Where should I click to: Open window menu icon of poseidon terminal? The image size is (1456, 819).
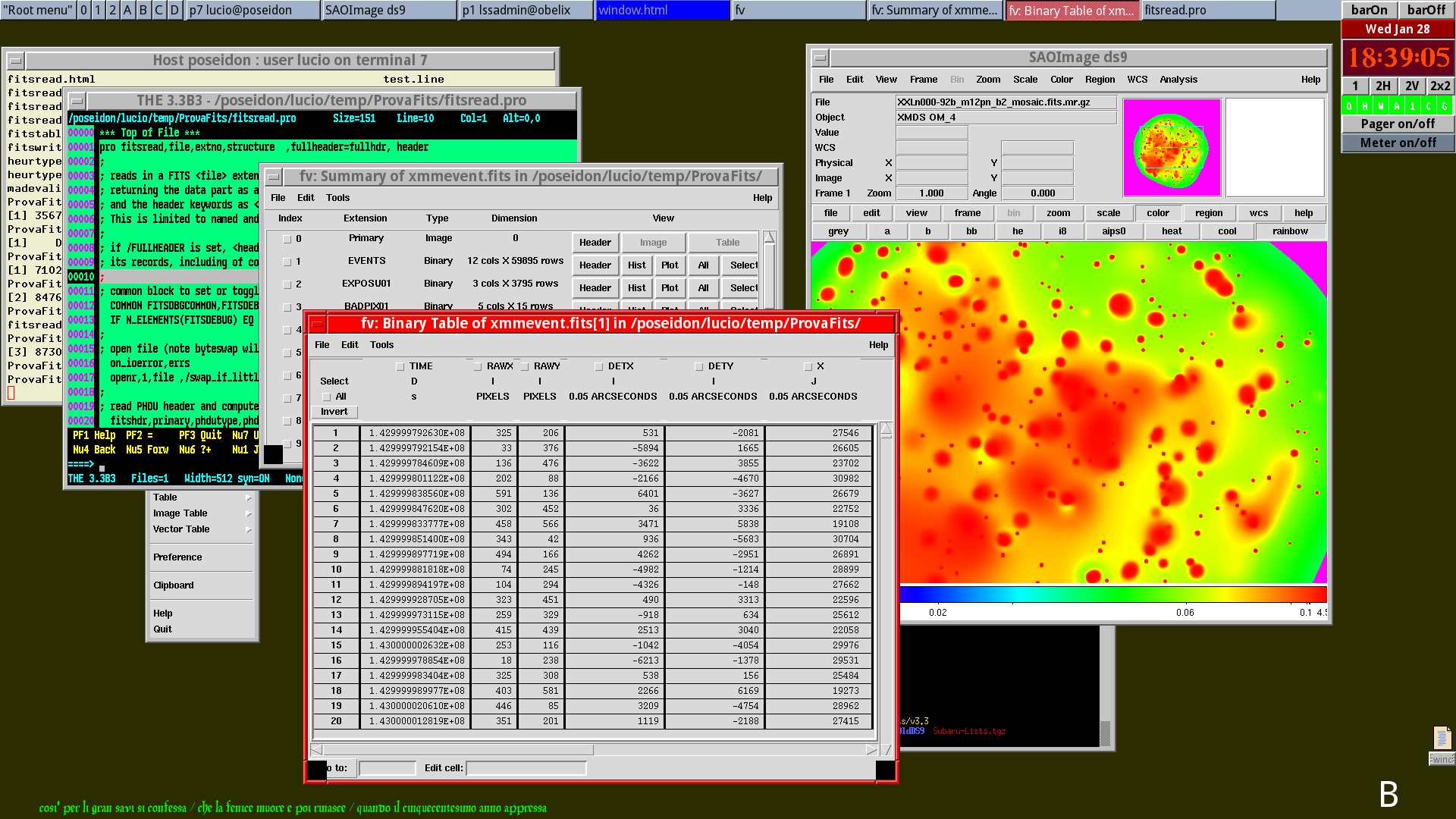15,61
